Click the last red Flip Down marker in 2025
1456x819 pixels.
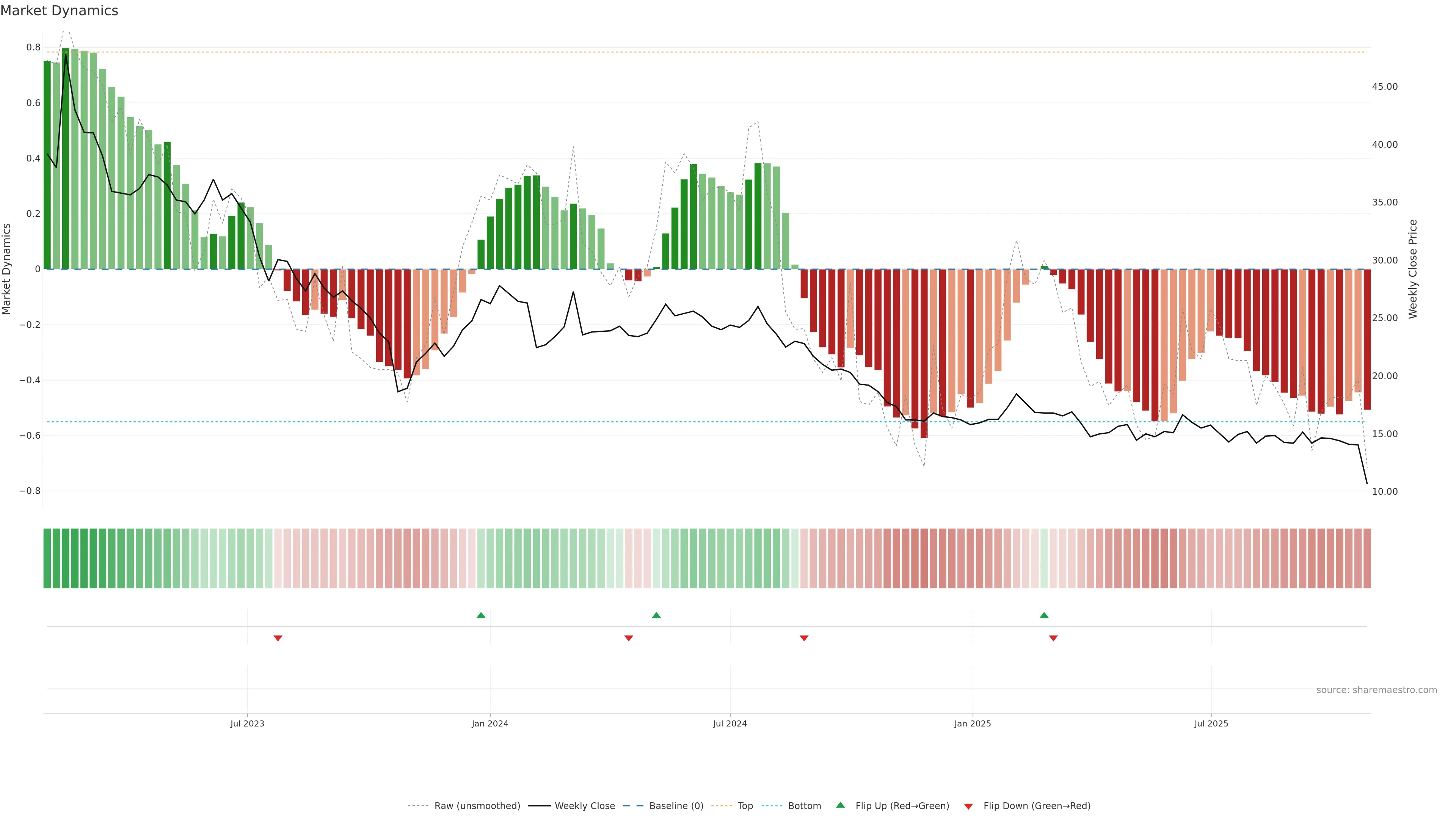(x=1054, y=638)
